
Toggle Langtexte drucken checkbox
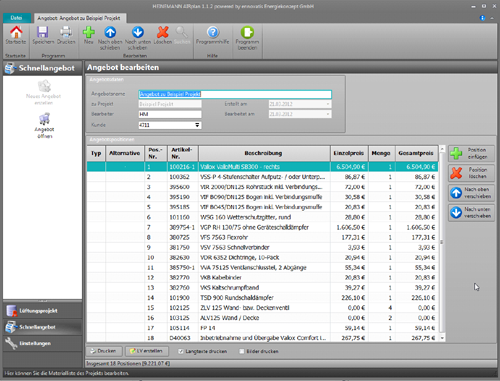(181, 351)
